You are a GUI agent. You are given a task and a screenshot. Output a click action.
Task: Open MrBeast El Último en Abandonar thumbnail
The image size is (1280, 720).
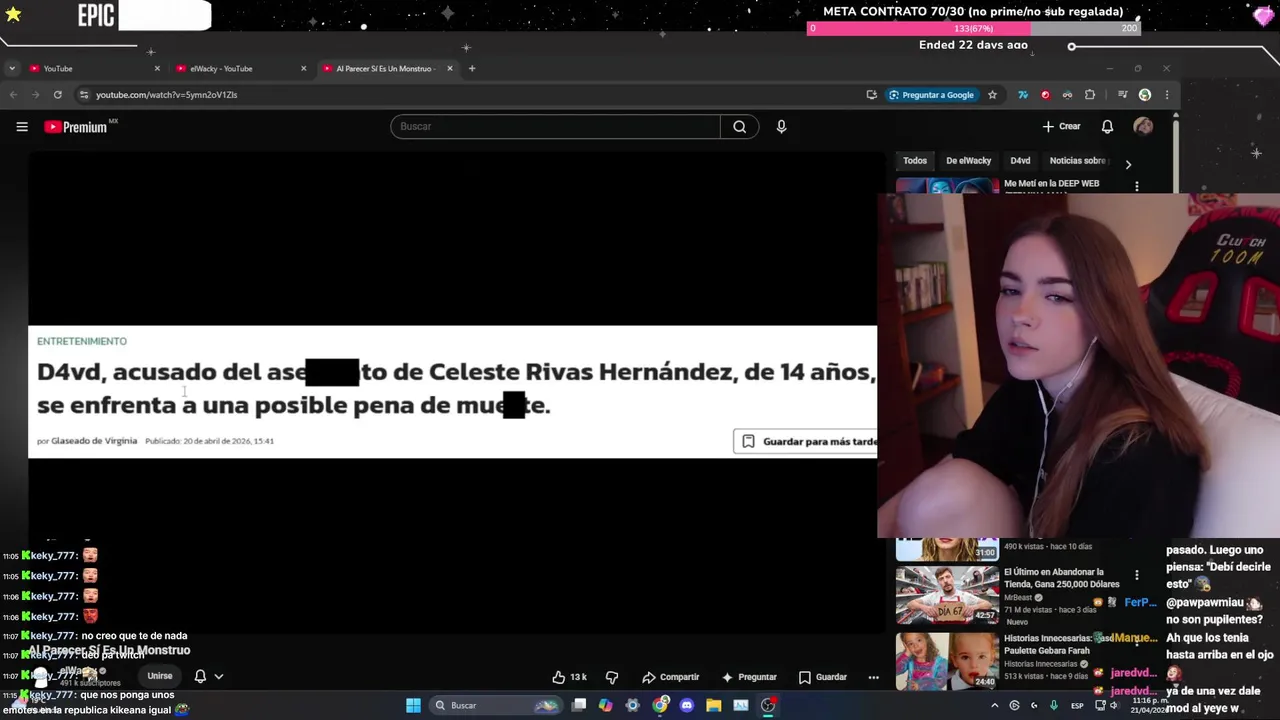click(947, 595)
